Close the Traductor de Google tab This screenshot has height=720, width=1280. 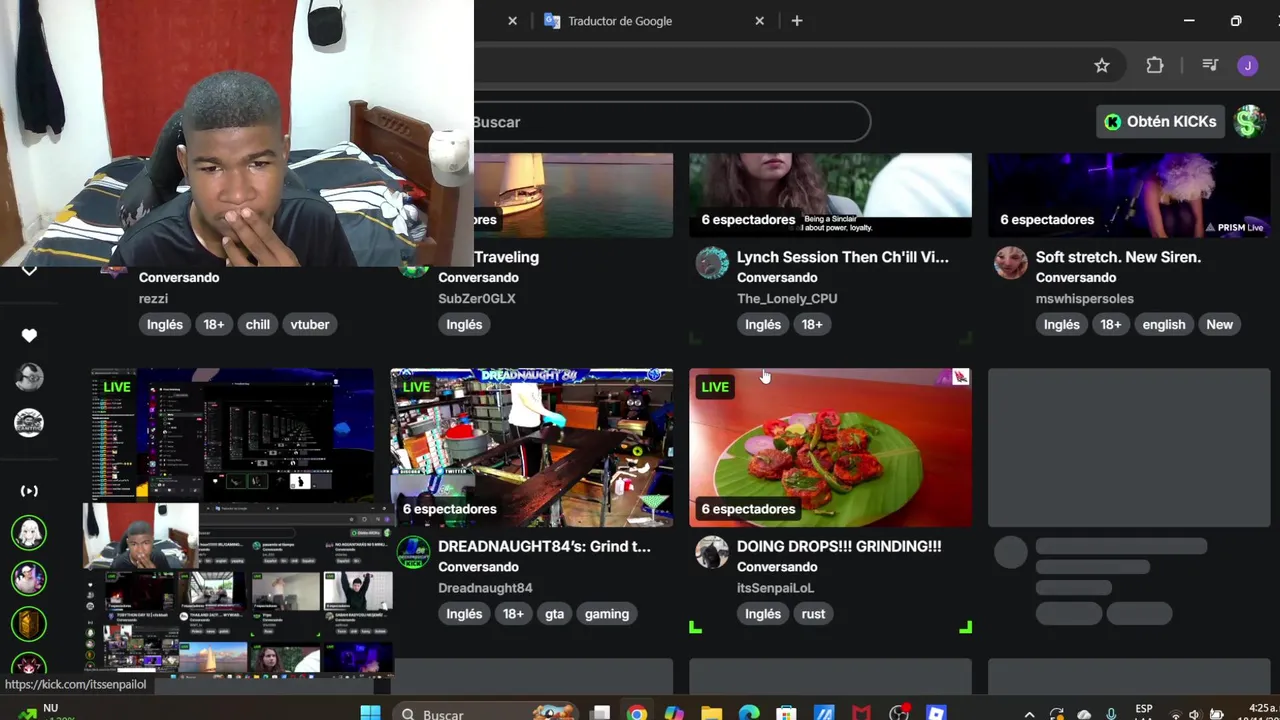pos(759,21)
